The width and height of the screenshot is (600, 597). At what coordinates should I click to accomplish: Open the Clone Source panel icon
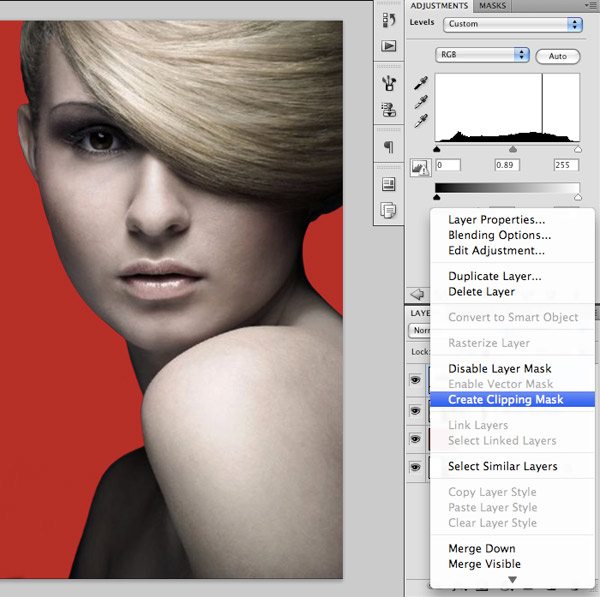coord(389,110)
